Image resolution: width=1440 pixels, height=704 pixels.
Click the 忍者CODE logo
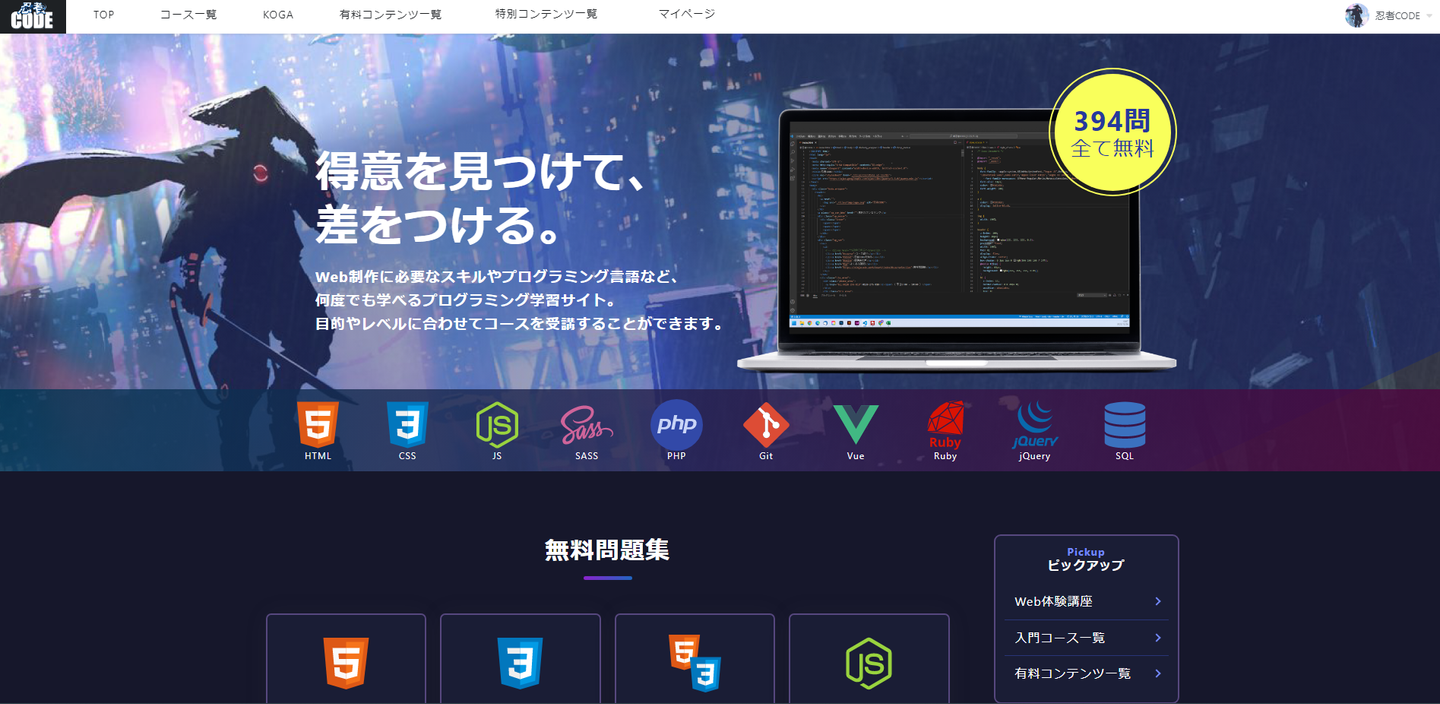point(32,17)
